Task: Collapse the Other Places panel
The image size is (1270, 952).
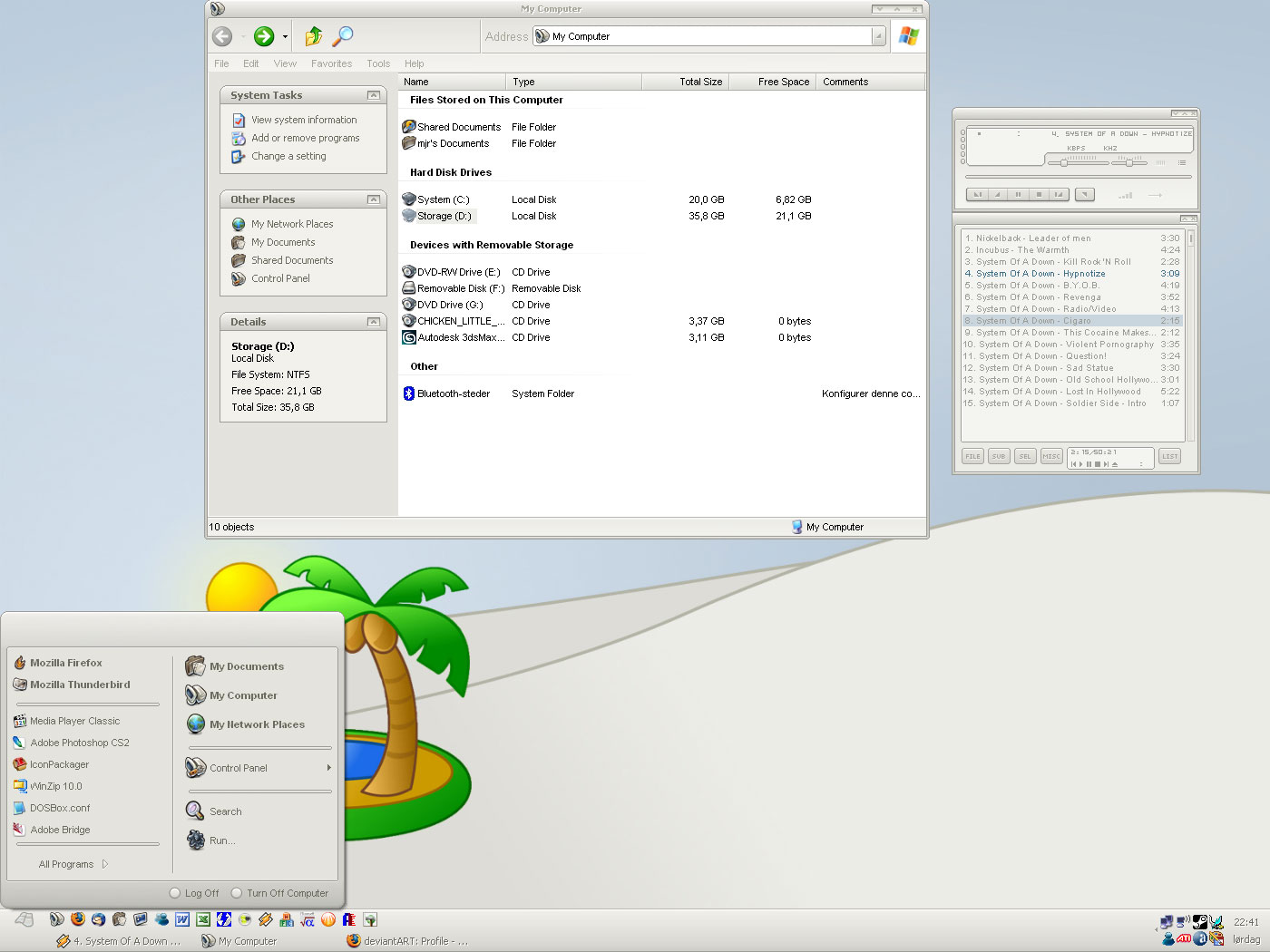Action: tap(373, 199)
